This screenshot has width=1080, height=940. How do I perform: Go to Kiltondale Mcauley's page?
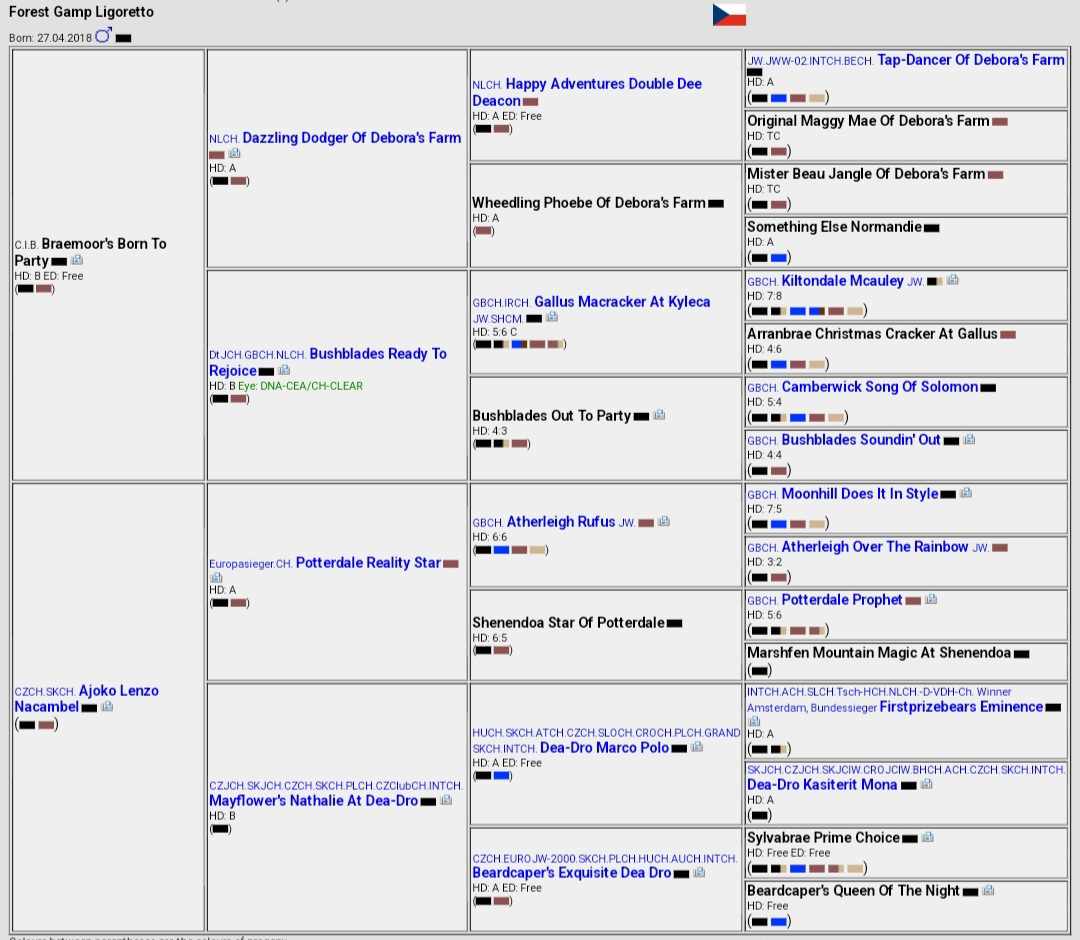(842, 281)
